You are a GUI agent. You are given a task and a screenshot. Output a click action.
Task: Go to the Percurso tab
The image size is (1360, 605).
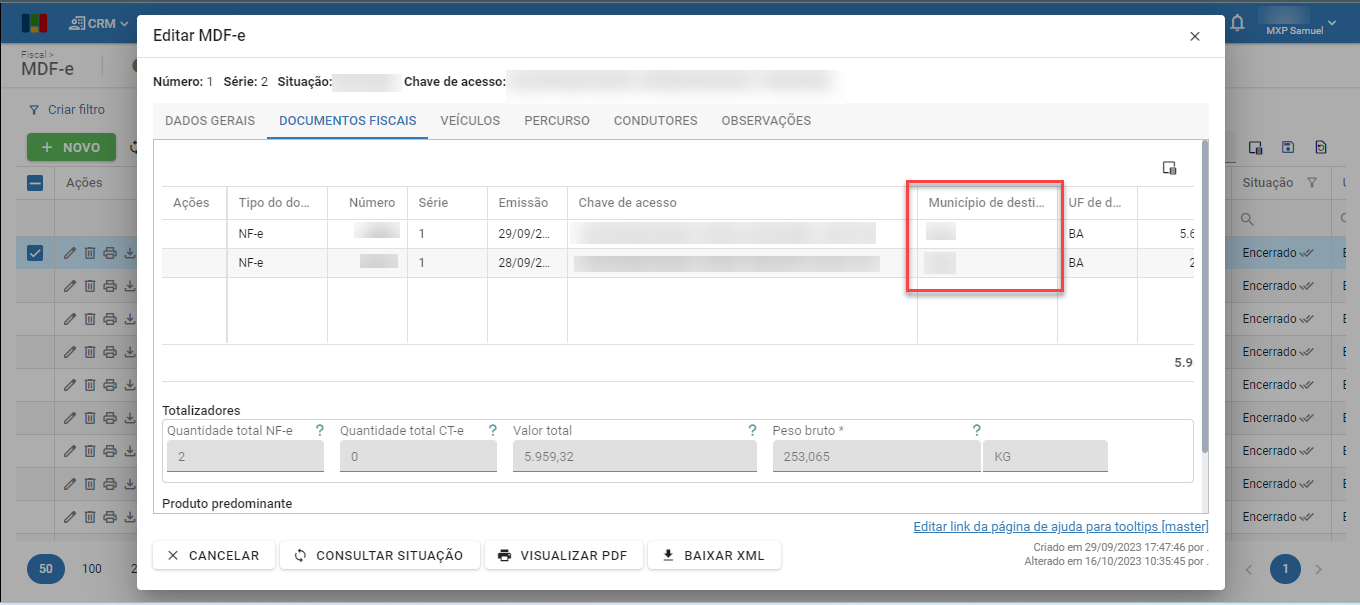click(557, 121)
